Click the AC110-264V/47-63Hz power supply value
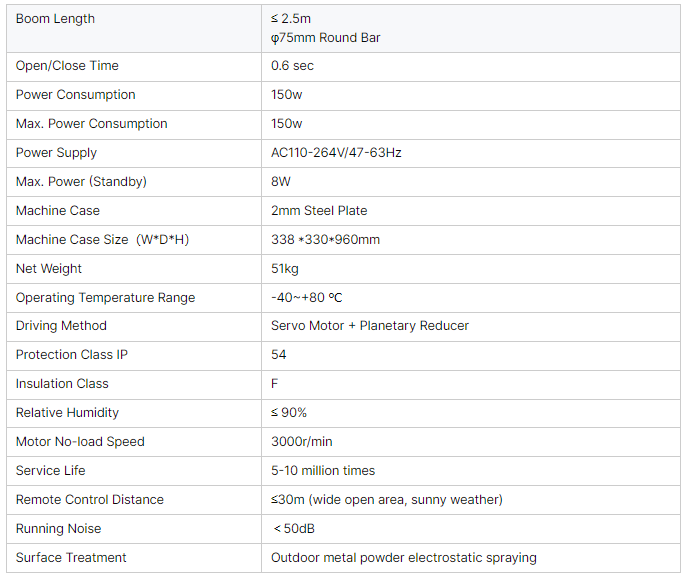 coord(336,153)
